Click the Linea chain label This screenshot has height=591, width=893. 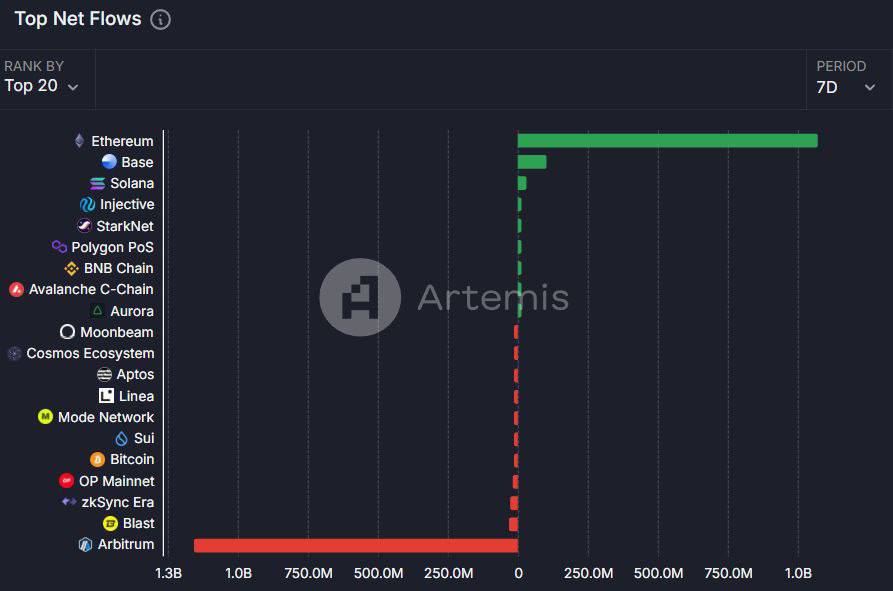(136, 396)
